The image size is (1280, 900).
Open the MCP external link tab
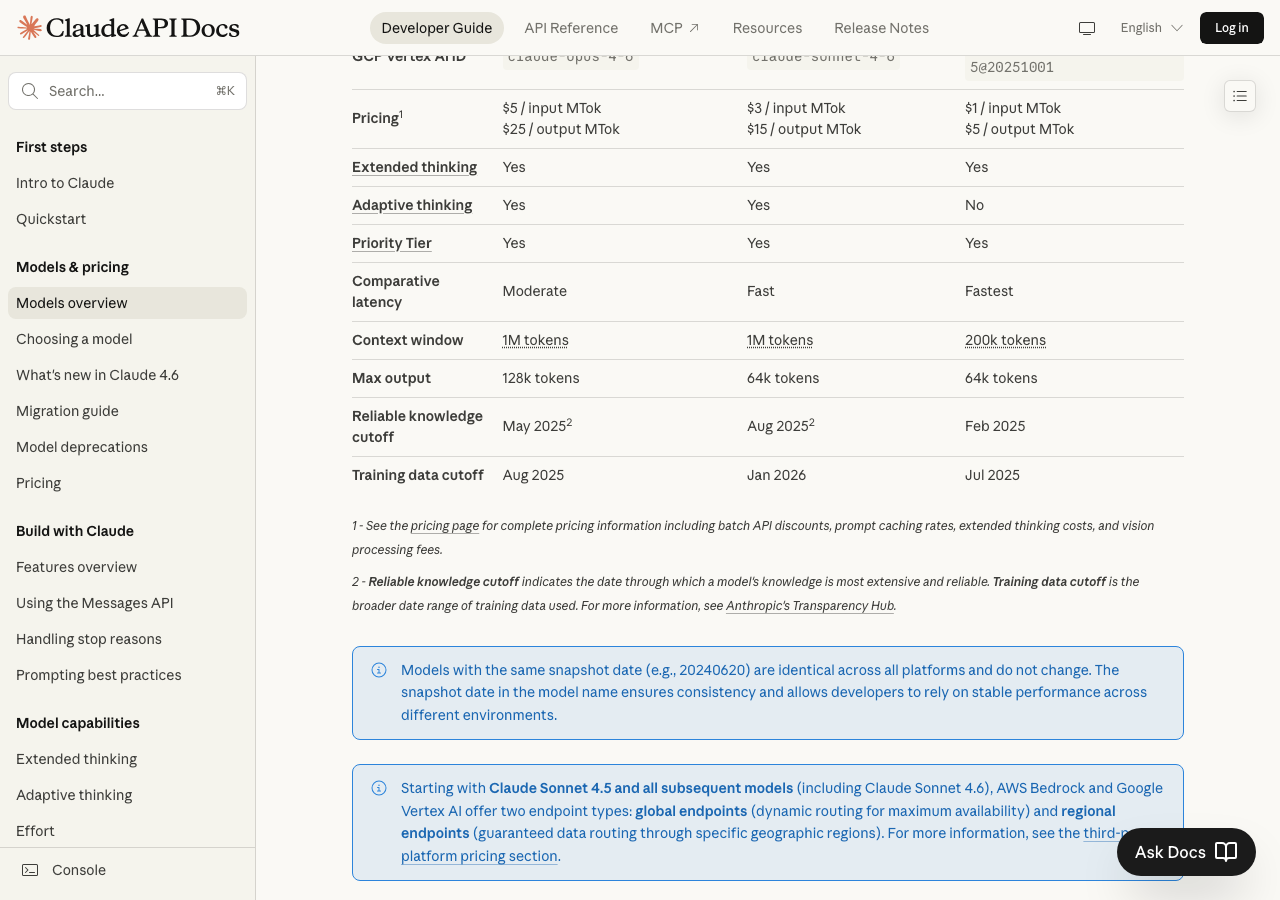pyautogui.click(x=674, y=28)
